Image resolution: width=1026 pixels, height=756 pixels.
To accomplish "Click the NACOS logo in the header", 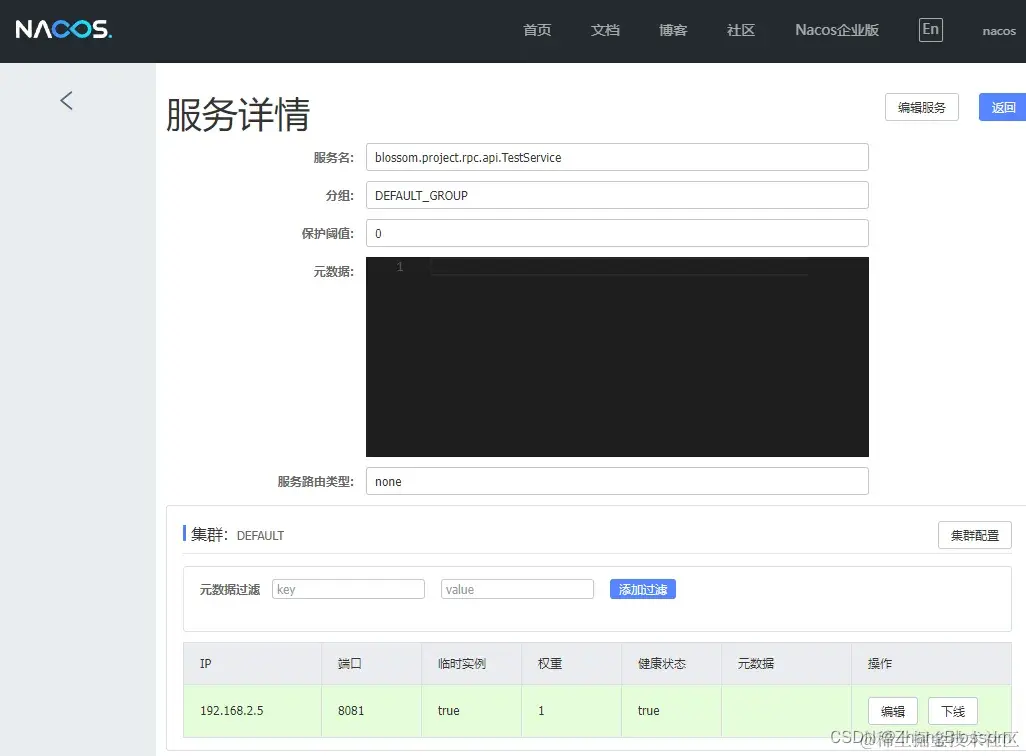I will [63, 30].
